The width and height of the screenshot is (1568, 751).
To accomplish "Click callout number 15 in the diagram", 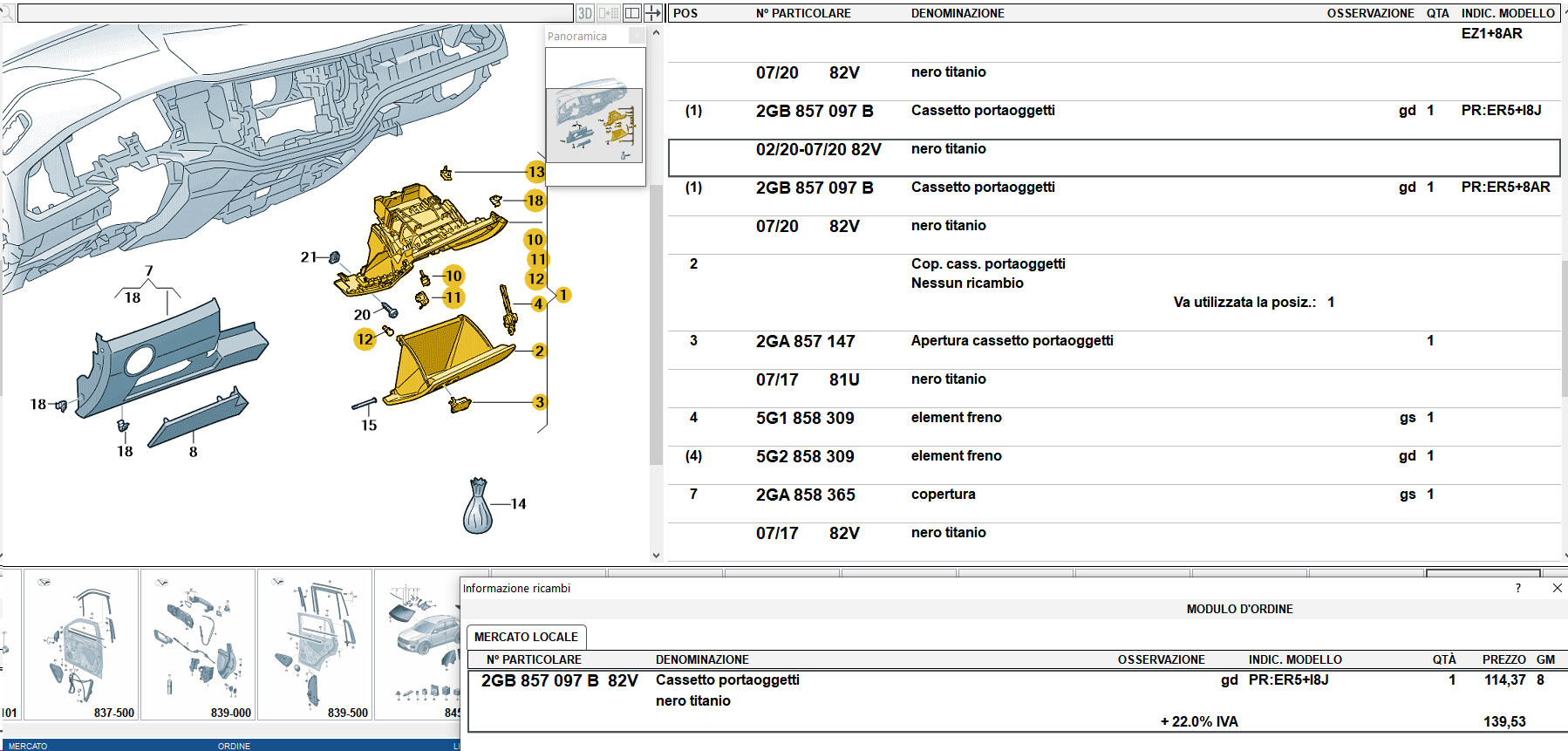I will click(369, 425).
